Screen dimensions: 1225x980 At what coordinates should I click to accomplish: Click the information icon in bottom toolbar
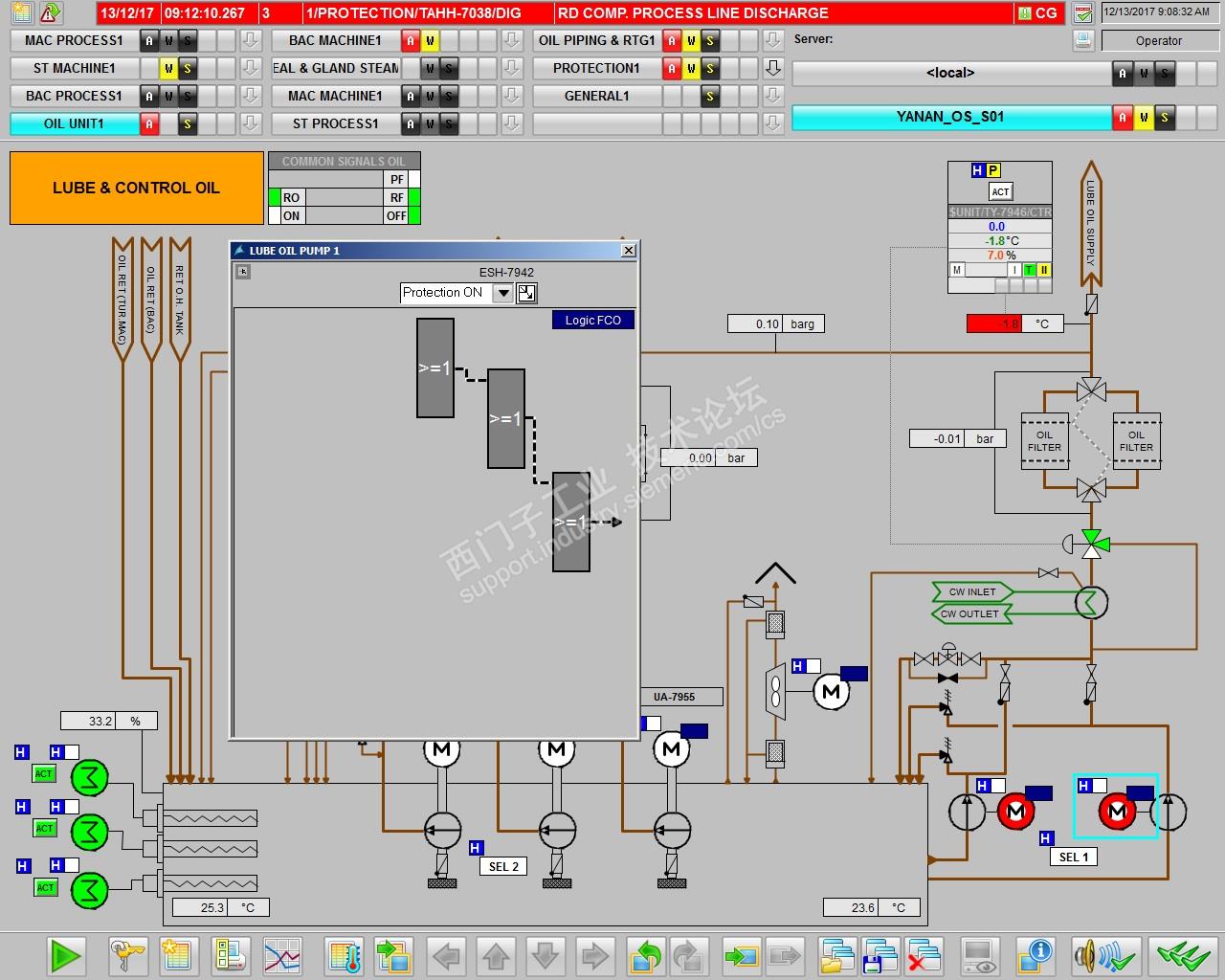point(1036,955)
